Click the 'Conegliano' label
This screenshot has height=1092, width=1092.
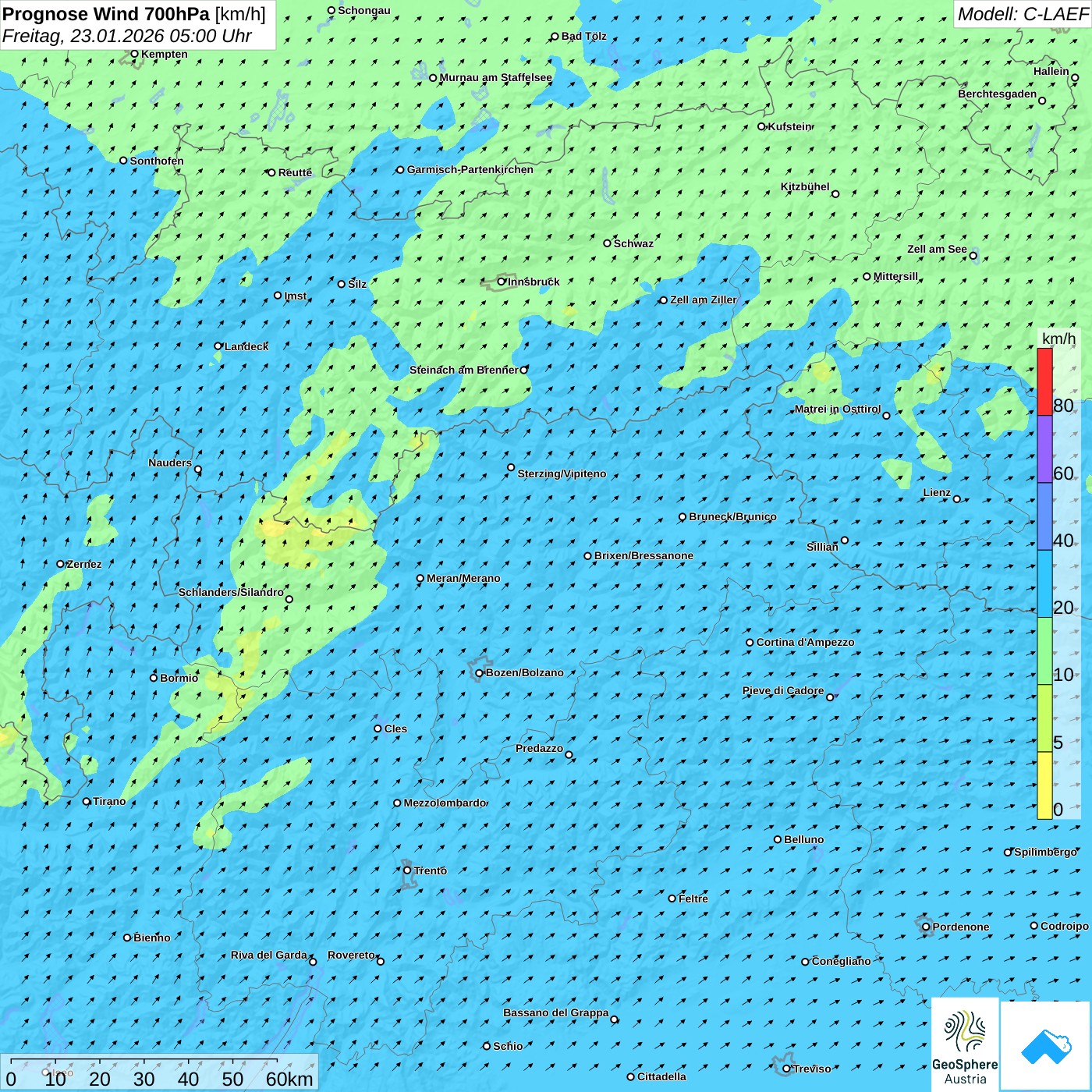(841, 961)
